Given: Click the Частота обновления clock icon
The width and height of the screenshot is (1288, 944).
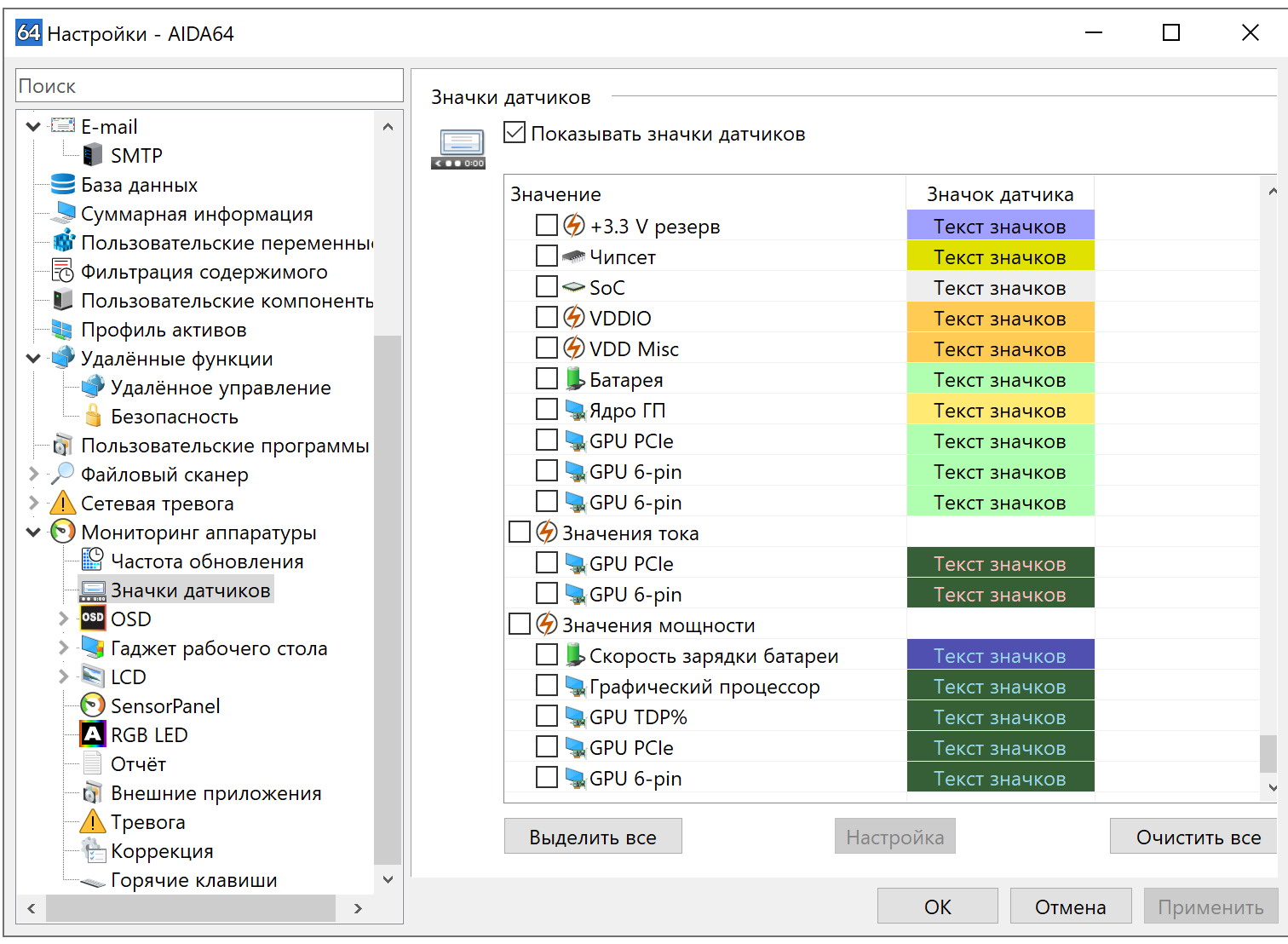Looking at the screenshot, I should click(x=92, y=561).
